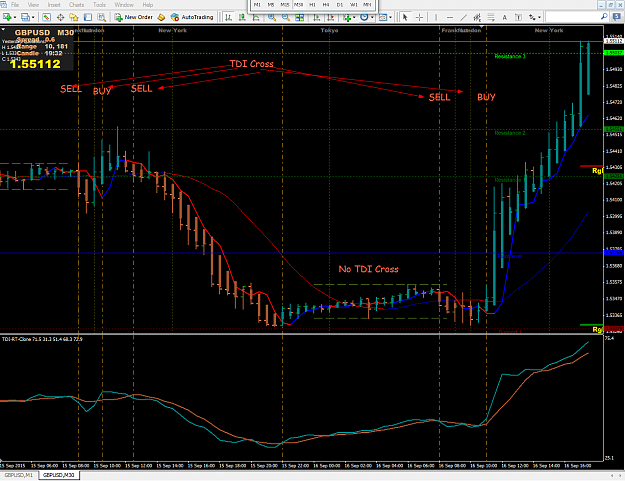Viewport: 625px width, 481px height.
Task: Toggle the Market Watch window
Action: 46,17
